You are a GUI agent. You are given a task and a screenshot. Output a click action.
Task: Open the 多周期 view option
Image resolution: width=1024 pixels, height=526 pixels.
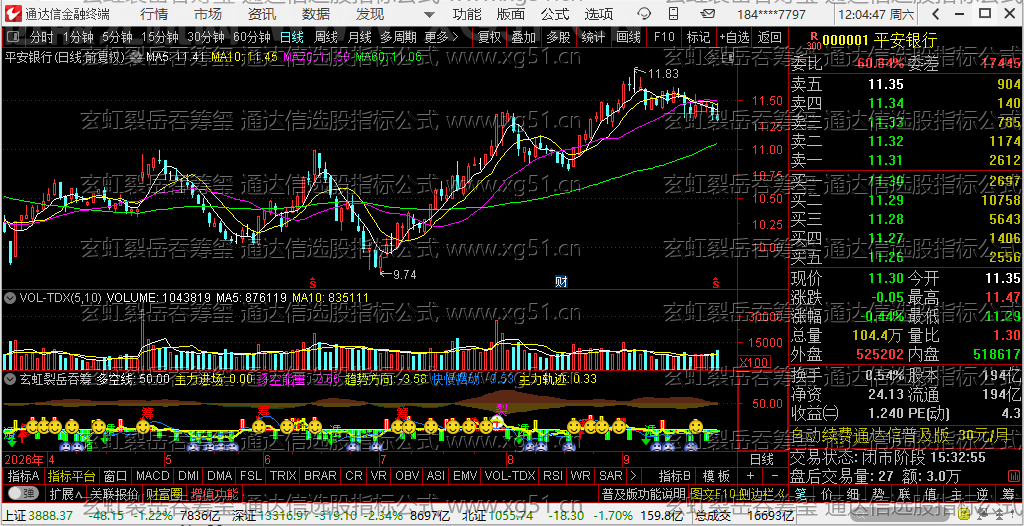point(399,37)
